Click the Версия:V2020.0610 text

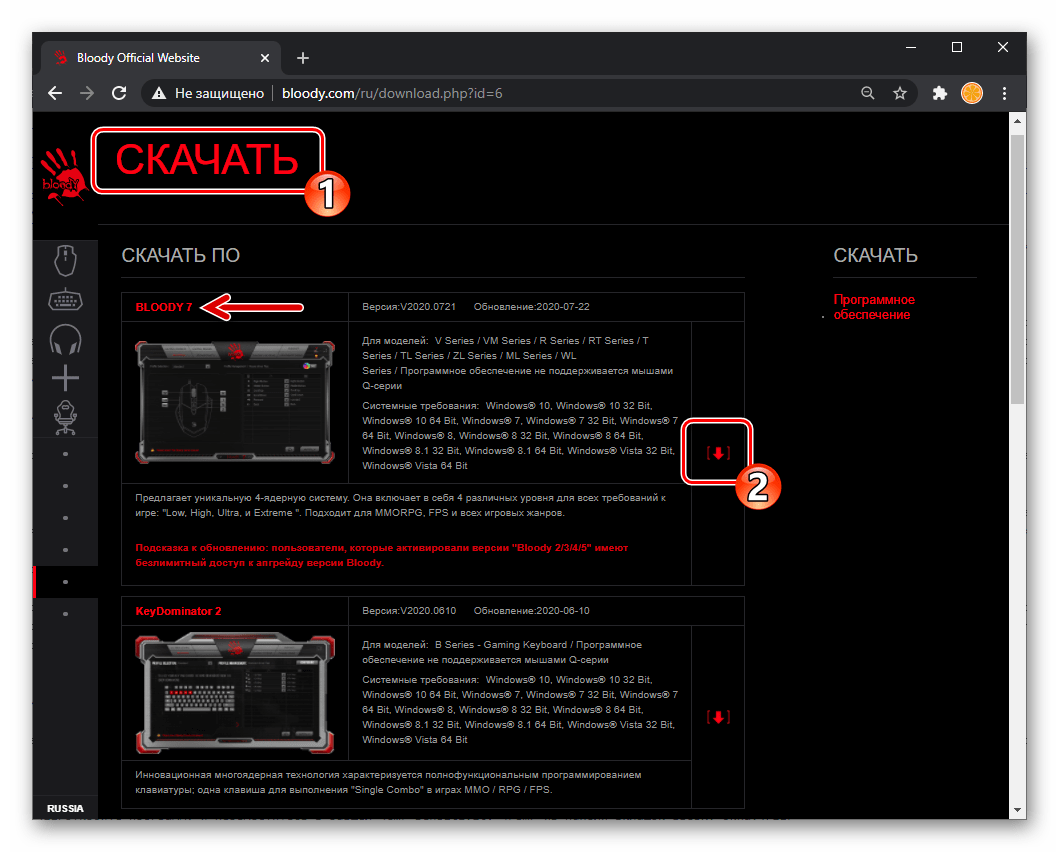tap(409, 610)
